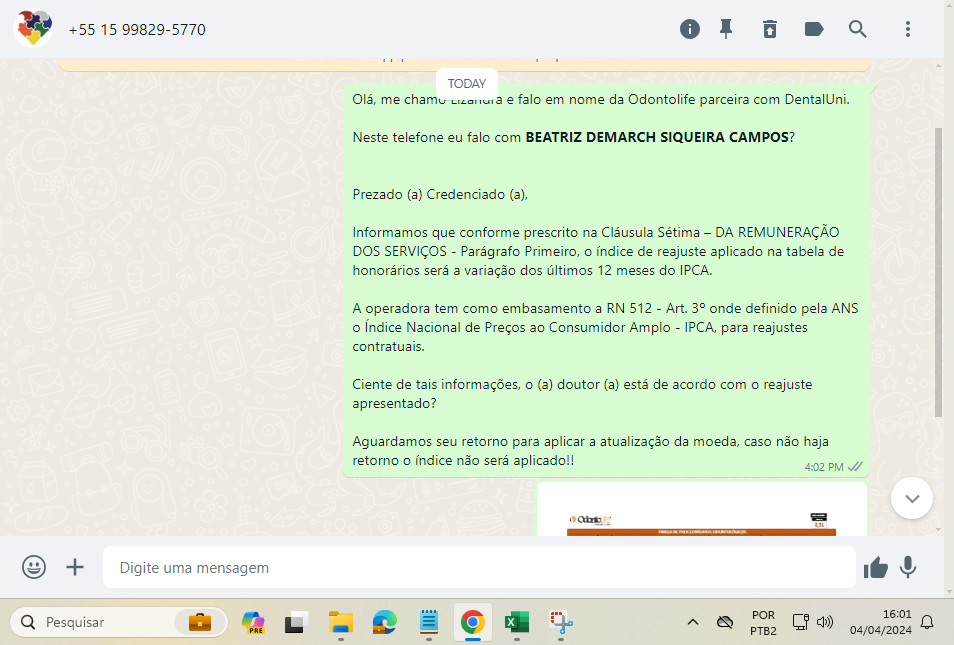Screen dimensions: 954x645
Task: Expand the system tray hidden icons chevron
Action: coord(692,622)
